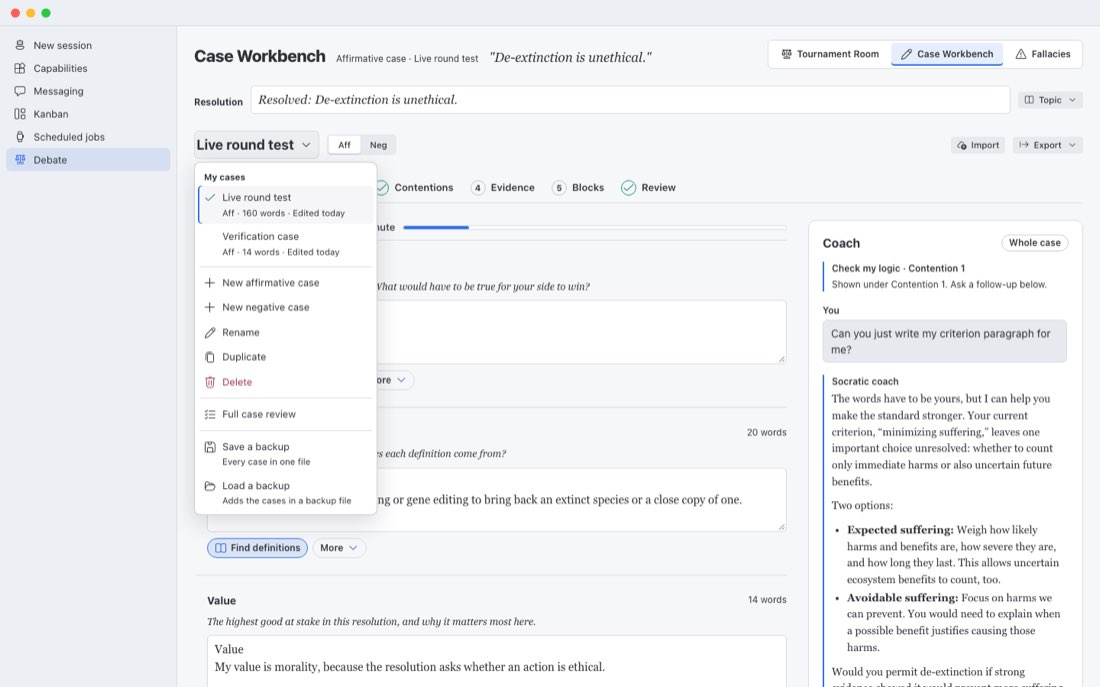The width and height of the screenshot is (1100, 687).
Task: Click the Find definitions button
Action: pos(257,548)
